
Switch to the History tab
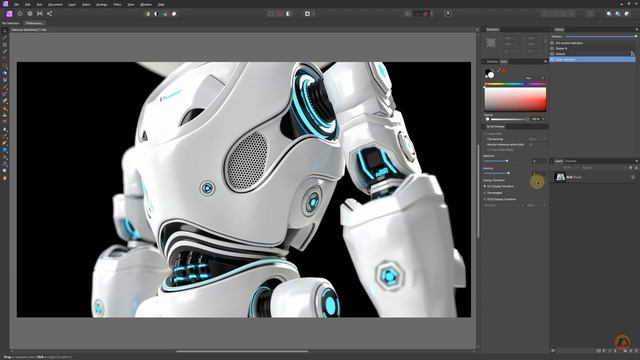pos(559,29)
